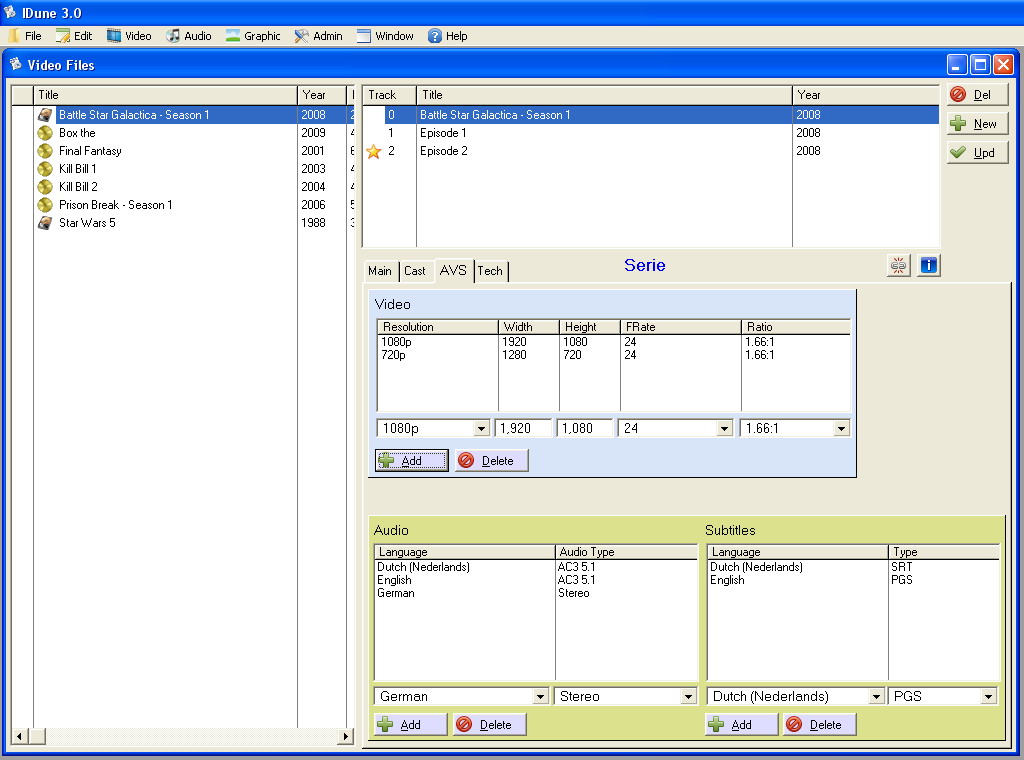Image resolution: width=1024 pixels, height=760 pixels.
Task: Open the Edit menu
Action: 74,36
